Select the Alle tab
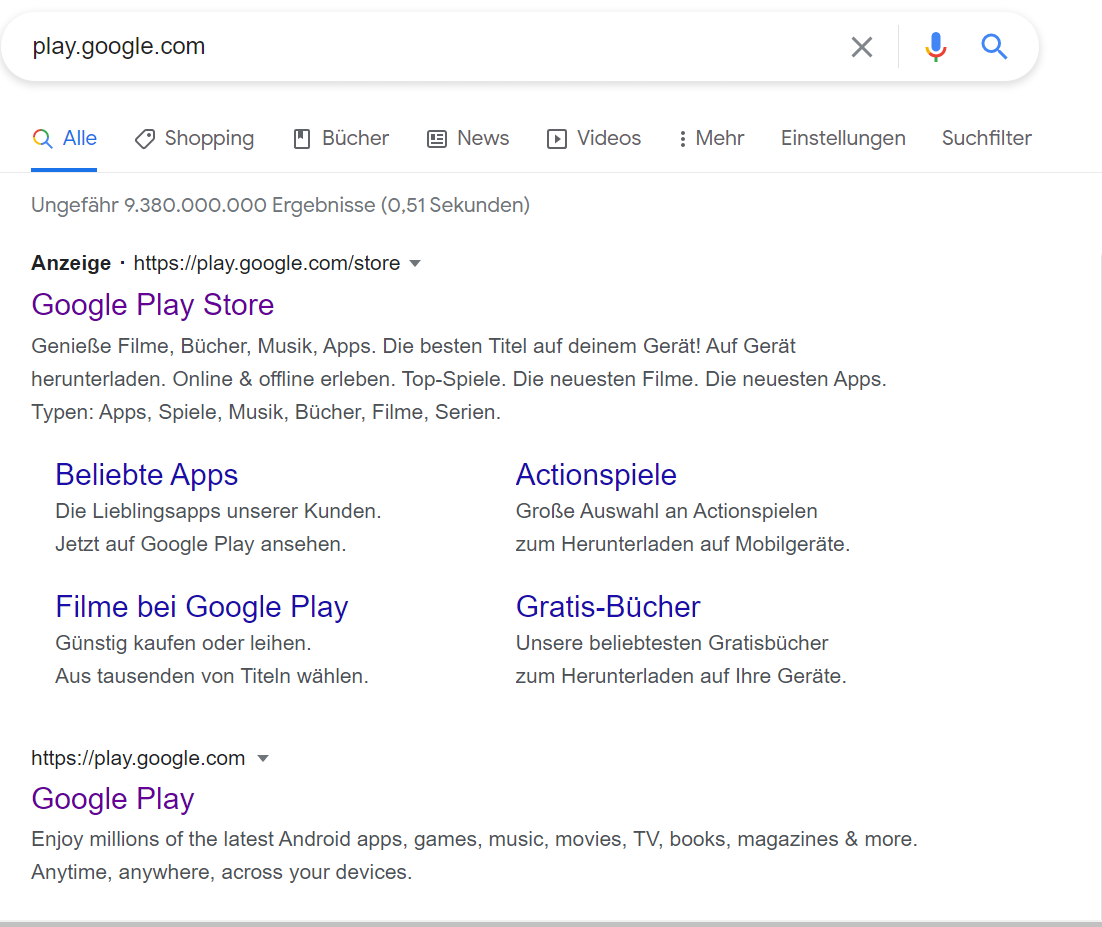Image resolution: width=1102 pixels, height=927 pixels. 65,138
